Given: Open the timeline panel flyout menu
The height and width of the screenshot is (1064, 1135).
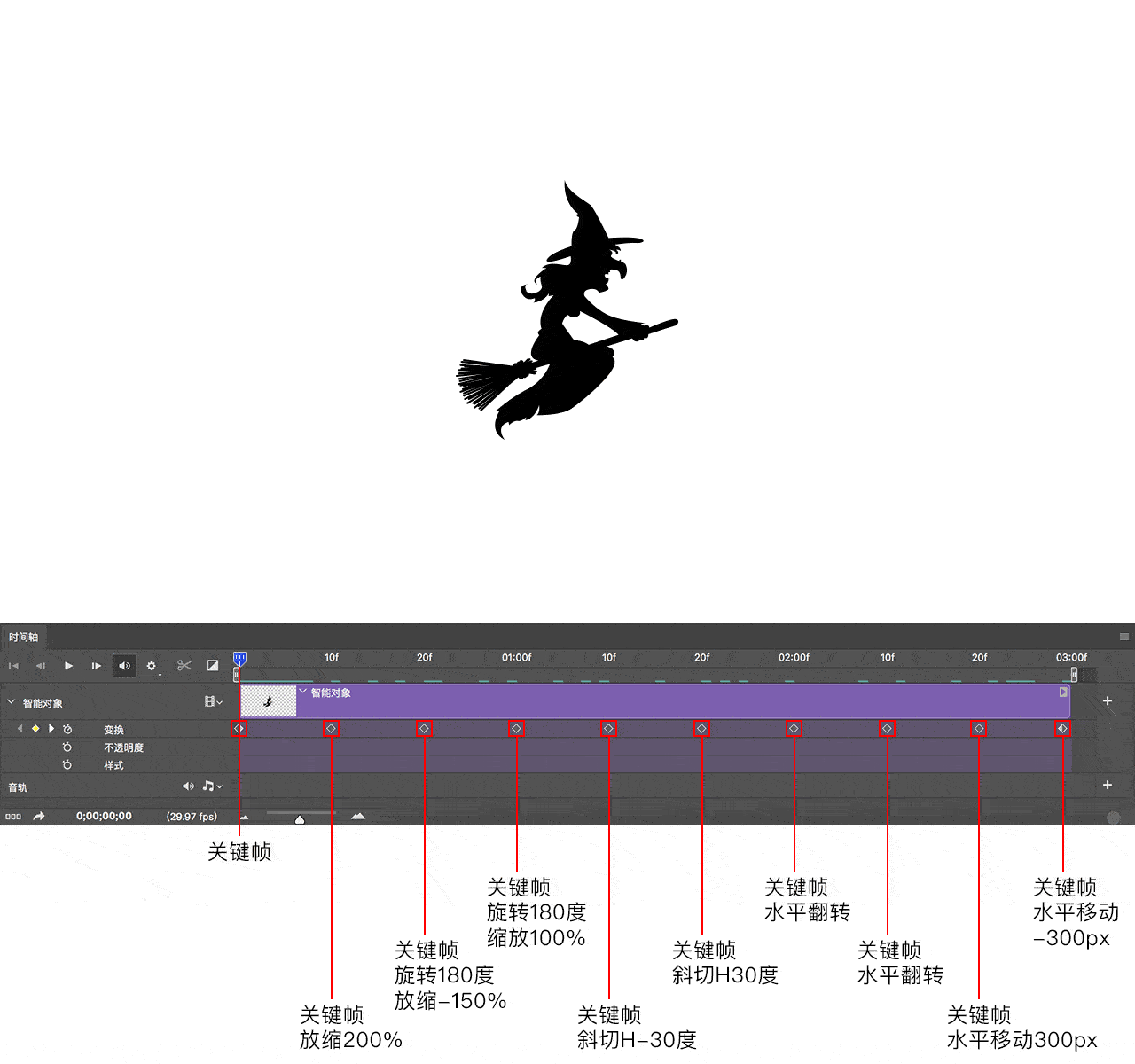Looking at the screenshot, I should pos(1123,637).
